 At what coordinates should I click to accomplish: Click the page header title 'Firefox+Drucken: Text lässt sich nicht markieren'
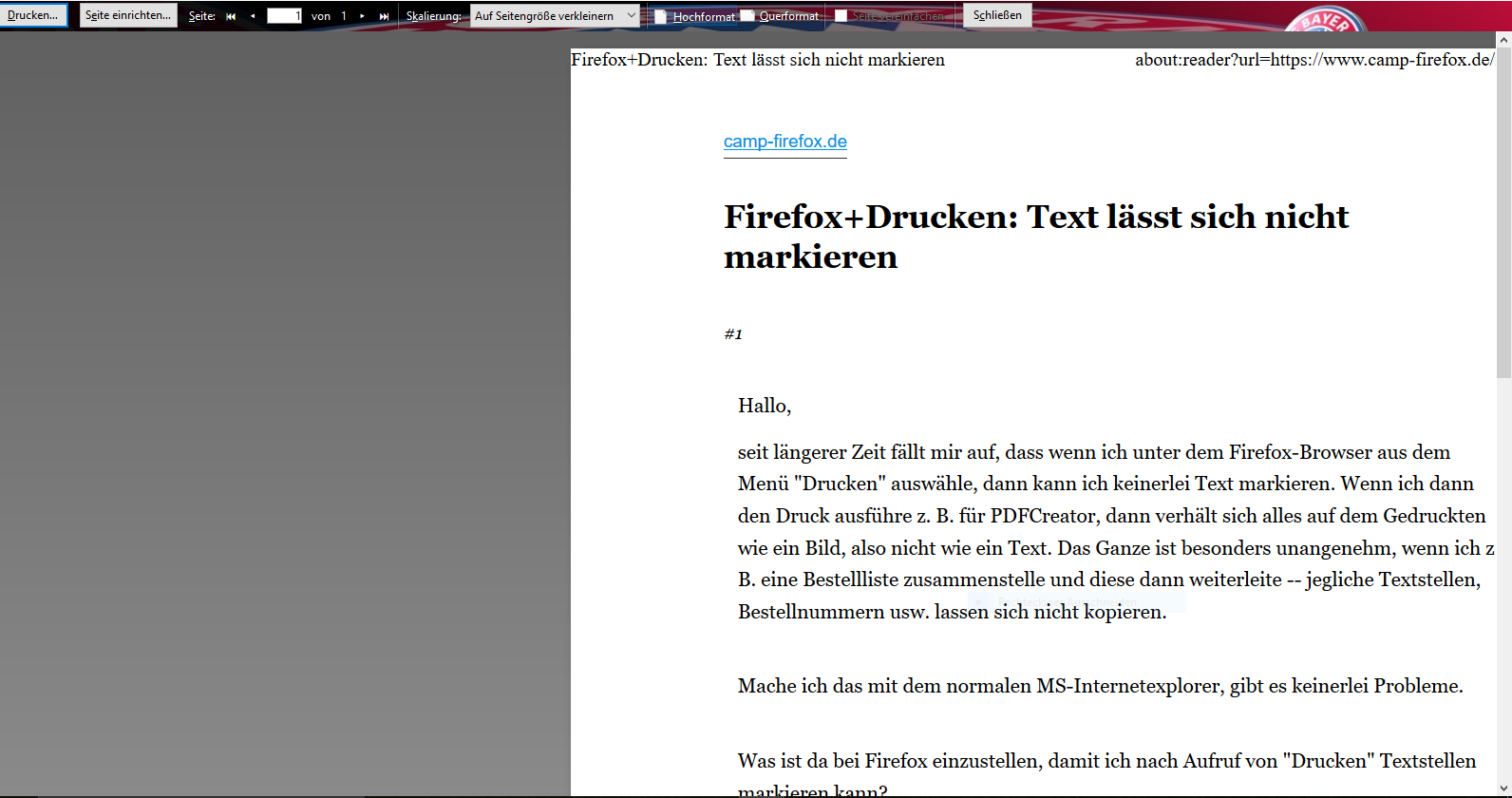tap(758, 60)
